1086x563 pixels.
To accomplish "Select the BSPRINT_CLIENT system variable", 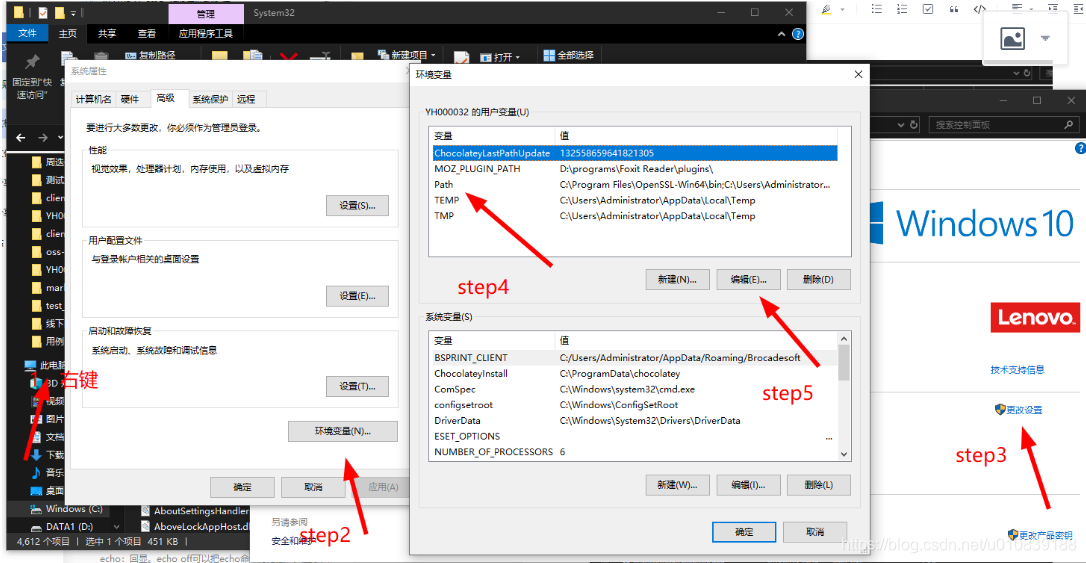I will click(x=634, y=358).
